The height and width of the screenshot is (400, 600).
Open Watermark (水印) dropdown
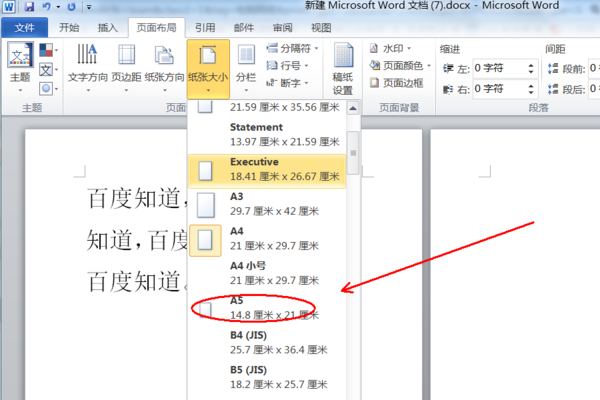click(x=390, y=49)
